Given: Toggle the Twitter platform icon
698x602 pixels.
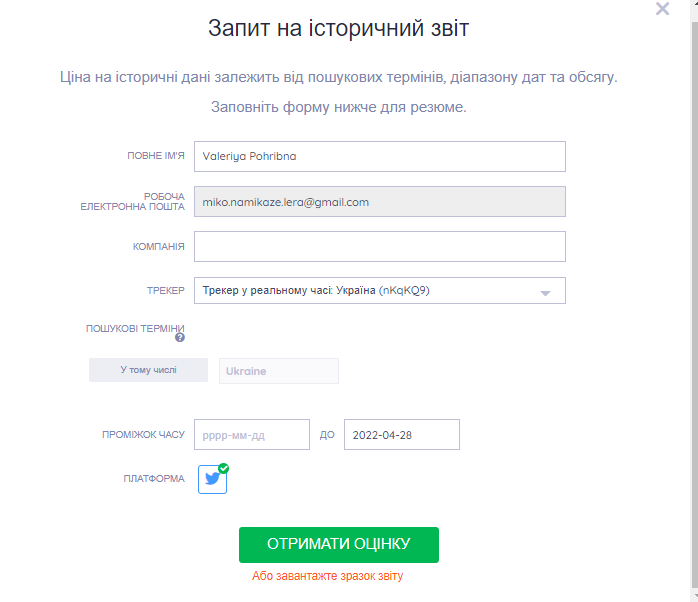Looking at the screenshot, I should click(212, 479).
